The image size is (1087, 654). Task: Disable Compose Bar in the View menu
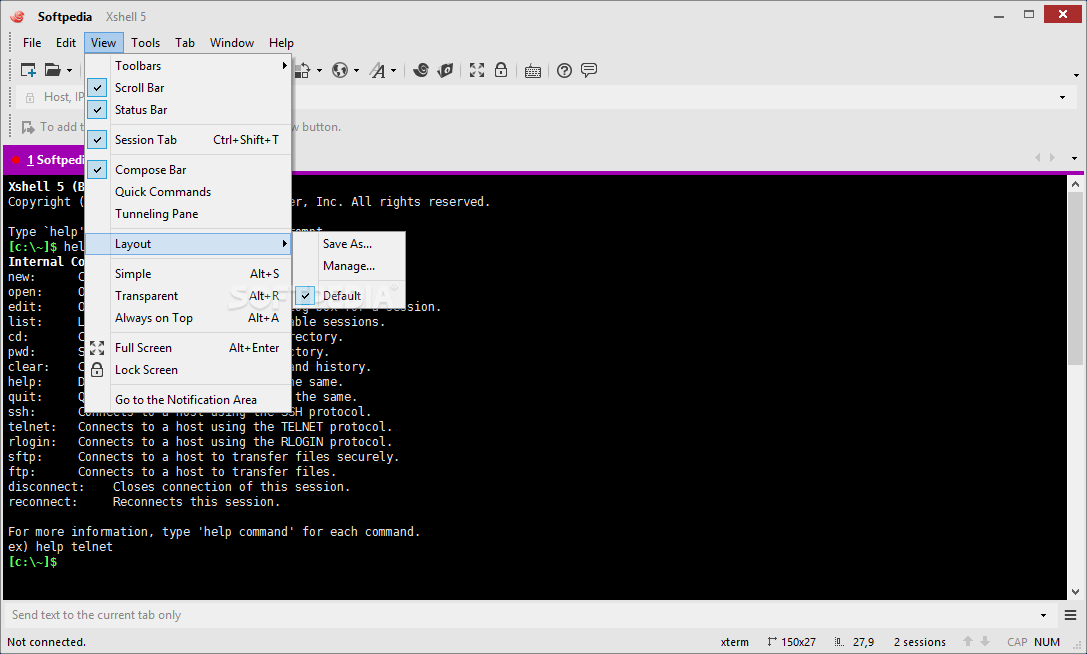click(x=150, y=170)
